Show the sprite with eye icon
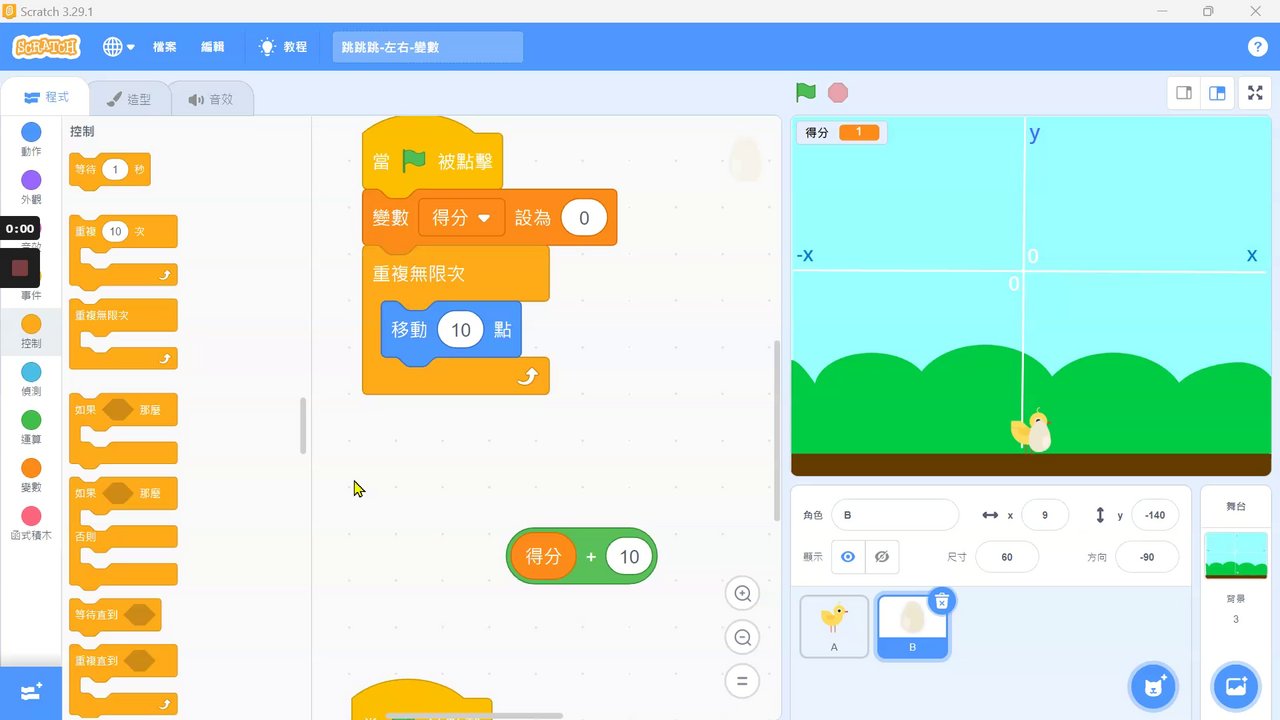1280x720 pixels. (x=848, y=557)
